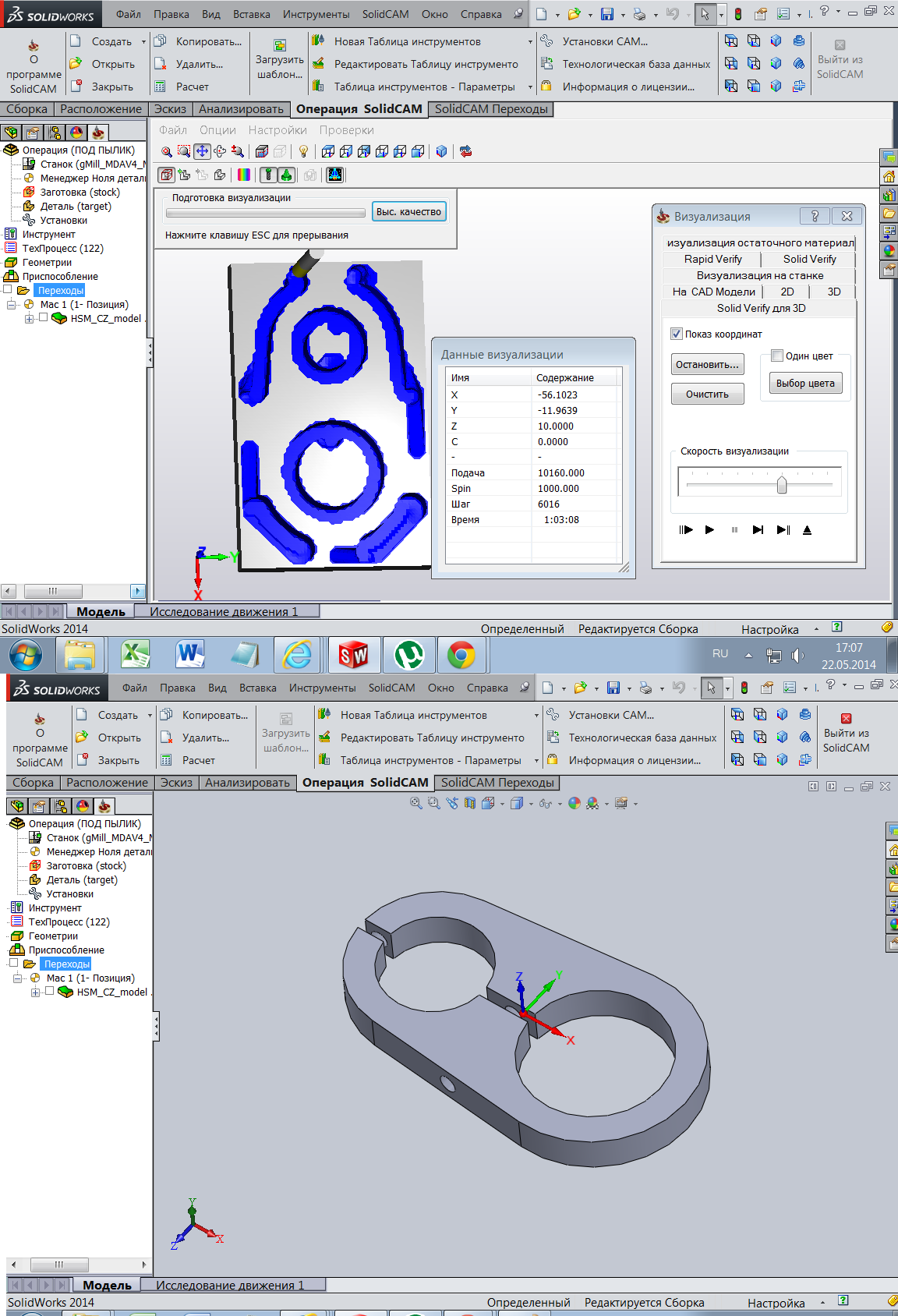
Task: Click the Выбор цвета button
Action: (x=805, y=383)
